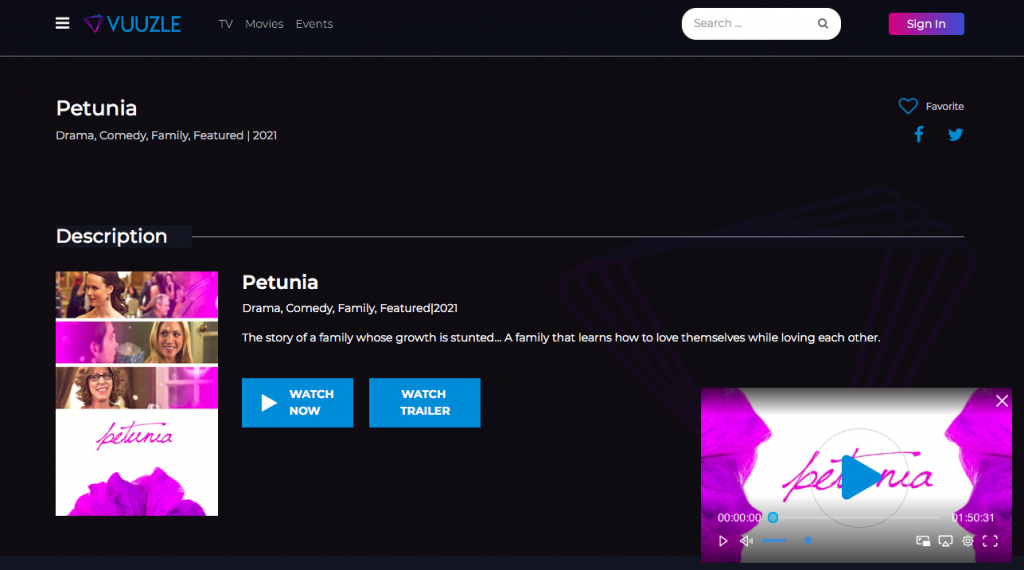Screen dimensions: 1024x570
Task: Share on Twitter
Action: 955,134
